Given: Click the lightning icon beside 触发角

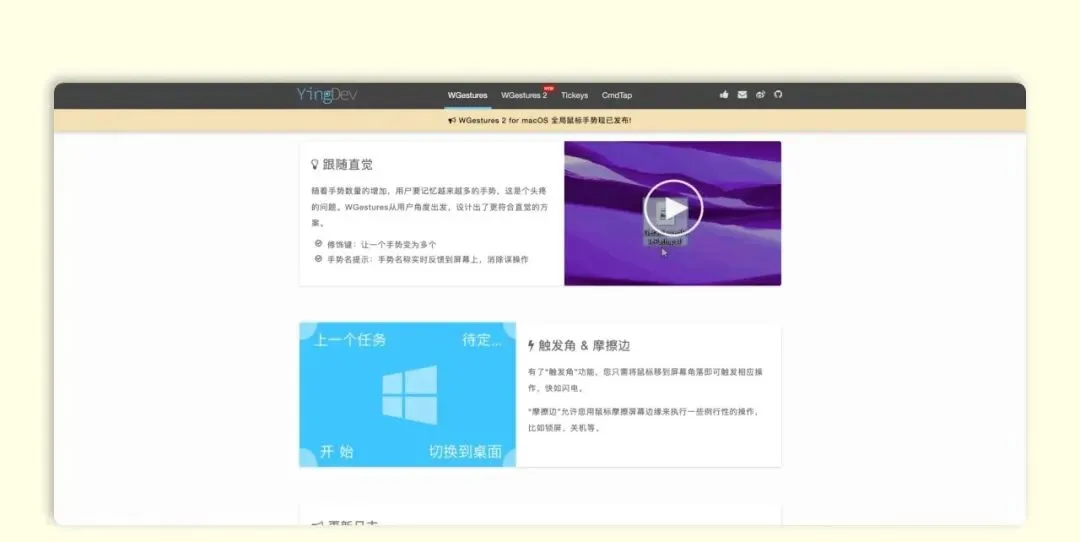Looking at the screenshot, I should pos(531,346).
